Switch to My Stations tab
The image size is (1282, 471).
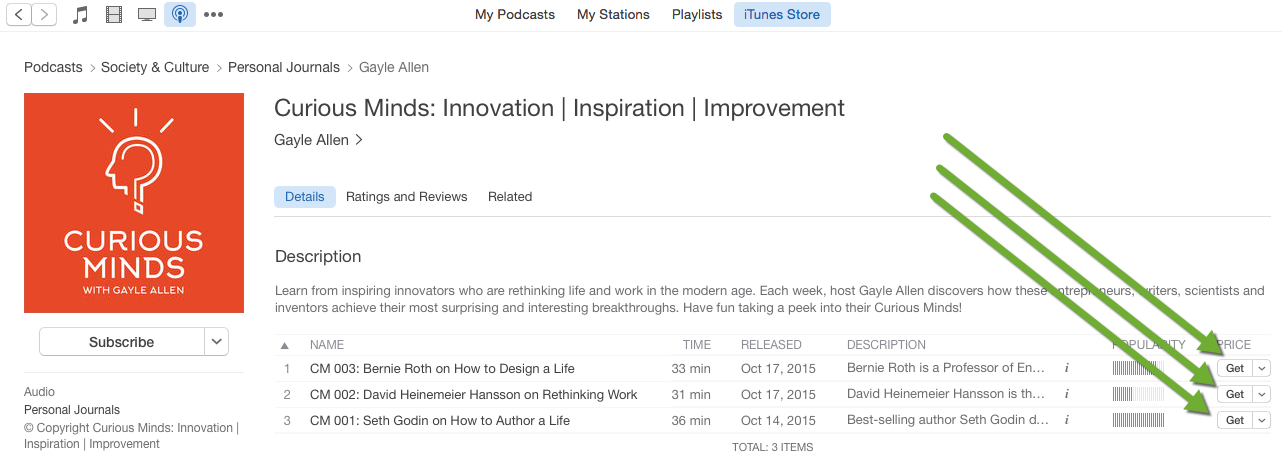[x=613, y=15]
